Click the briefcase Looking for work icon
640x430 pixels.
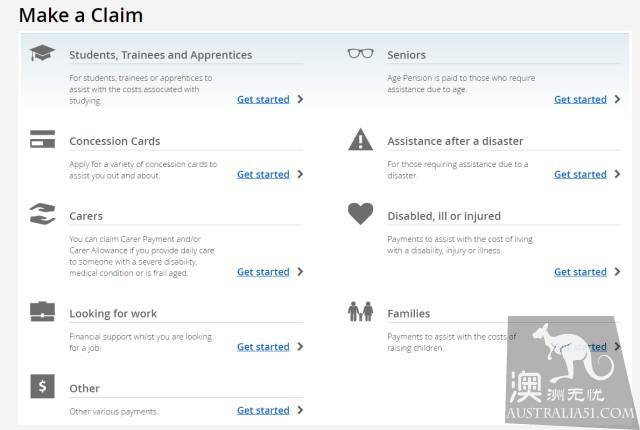(x=42, y=312)
